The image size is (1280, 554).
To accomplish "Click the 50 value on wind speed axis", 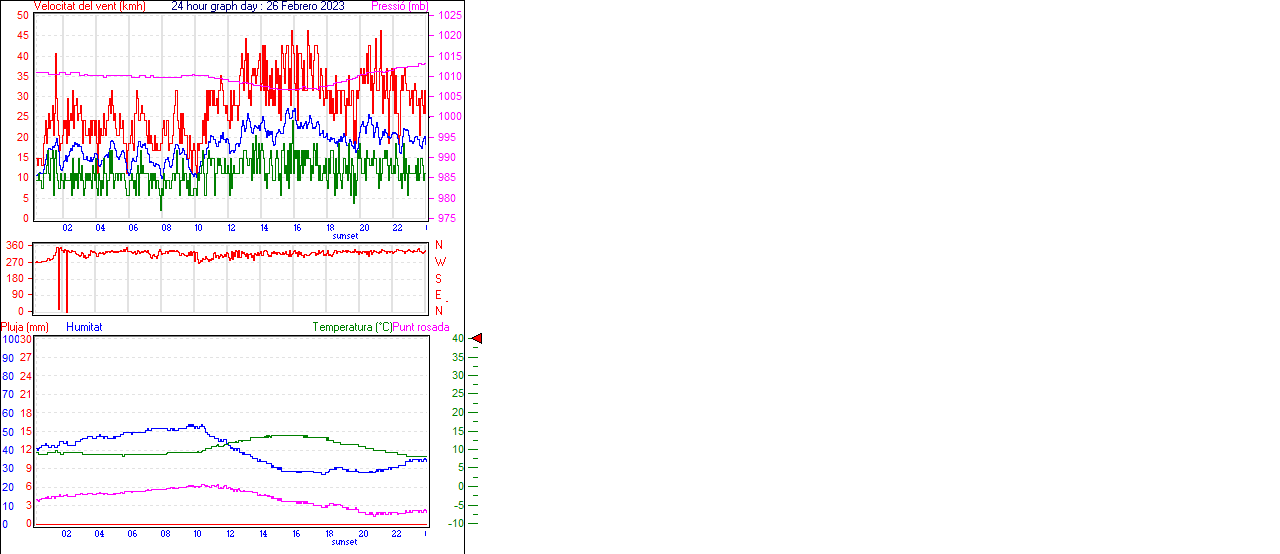I will pyautogui.click(x=22, y=15).
